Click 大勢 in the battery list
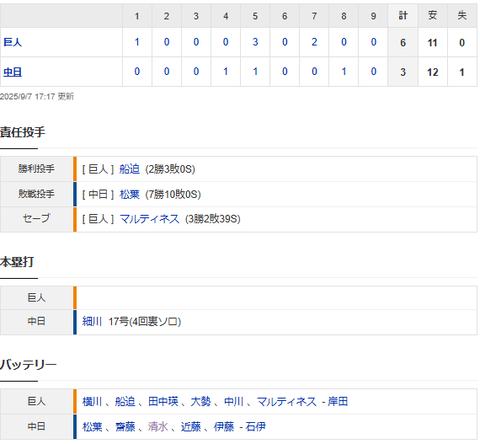 click(x=201, y=401)
